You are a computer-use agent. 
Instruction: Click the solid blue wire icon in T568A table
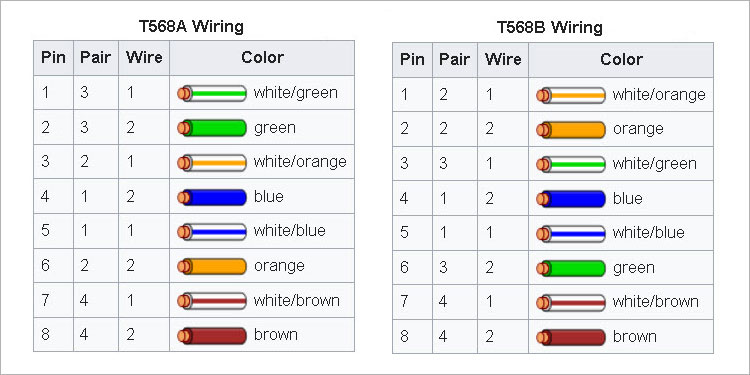pos(212,197)
